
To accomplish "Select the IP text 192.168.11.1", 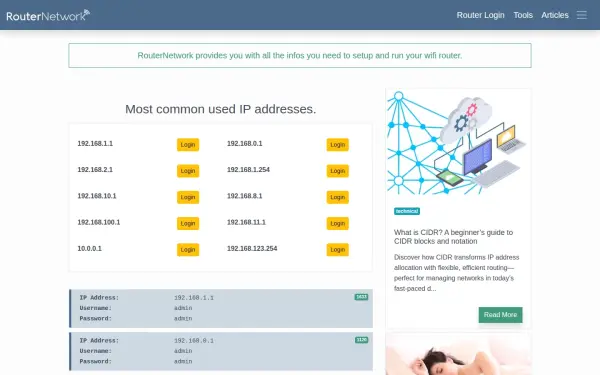I will point(246,222).
